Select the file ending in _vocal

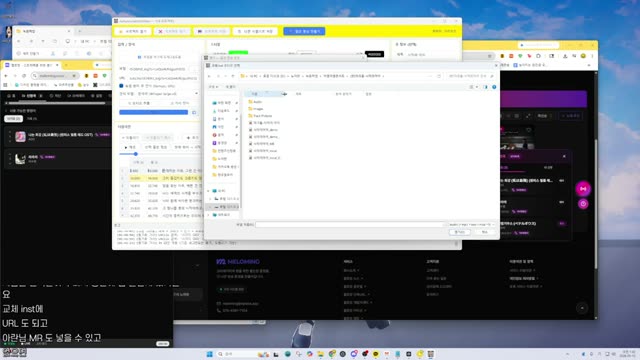tap(263, 151)
